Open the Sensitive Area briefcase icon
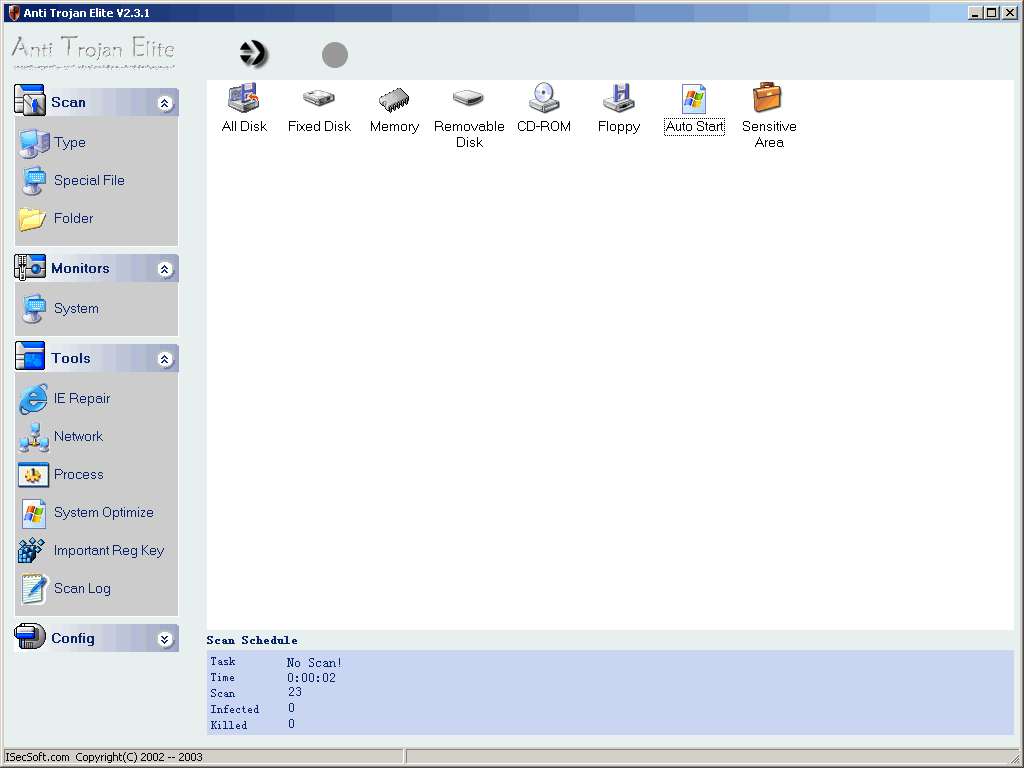 [x=768, y=99]
